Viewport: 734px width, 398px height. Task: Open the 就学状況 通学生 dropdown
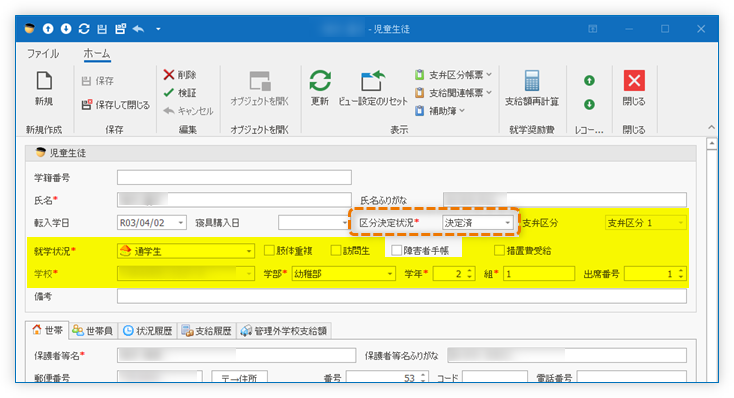point(249,251)
